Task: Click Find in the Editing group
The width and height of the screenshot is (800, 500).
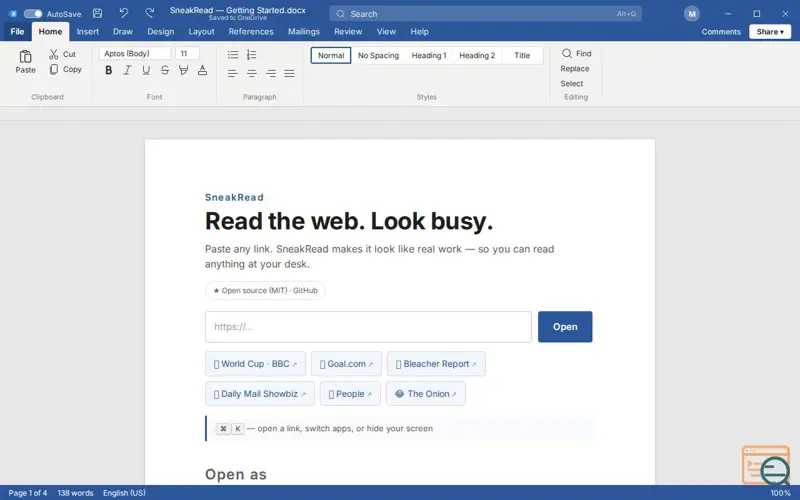Action: [577, 54]
